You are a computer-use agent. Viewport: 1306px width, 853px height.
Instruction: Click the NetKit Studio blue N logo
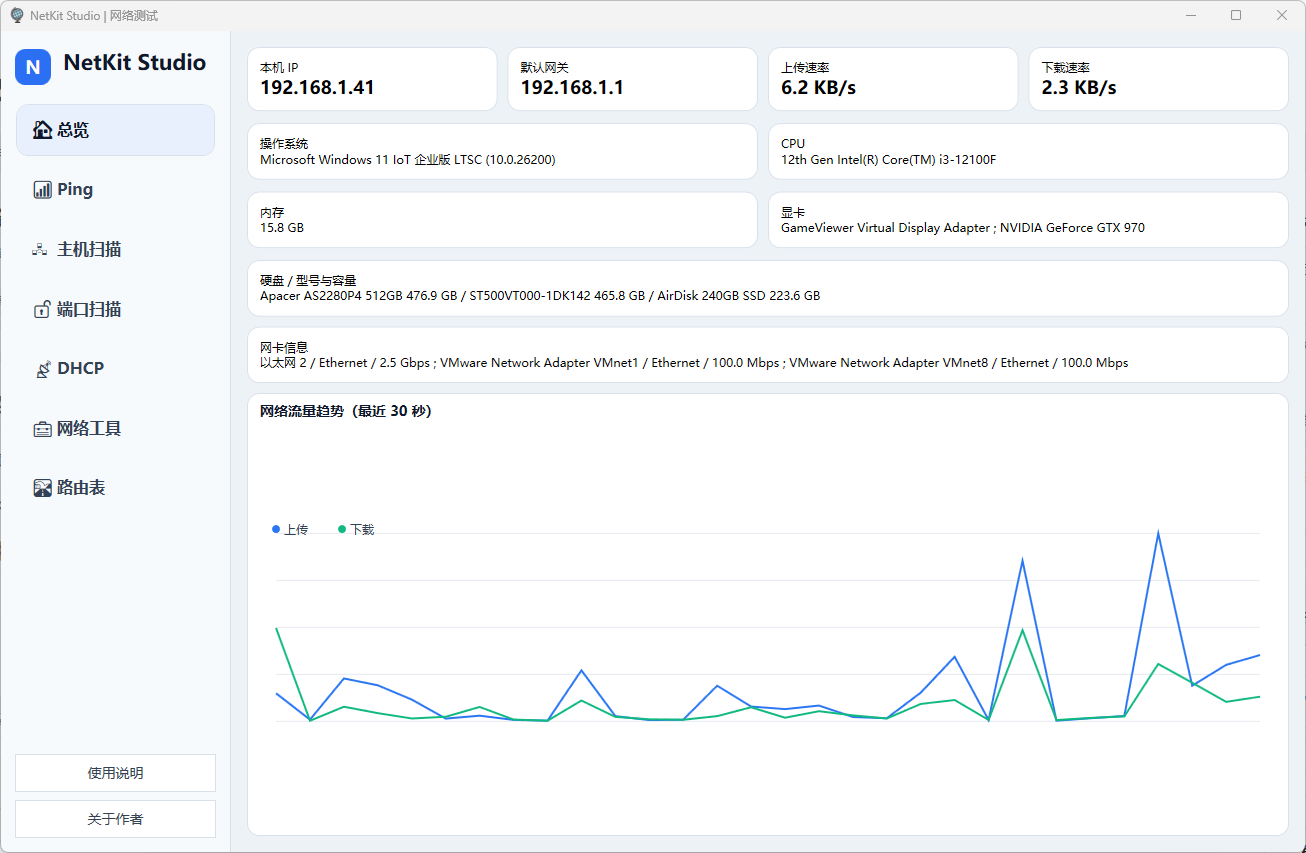(33, 67)
